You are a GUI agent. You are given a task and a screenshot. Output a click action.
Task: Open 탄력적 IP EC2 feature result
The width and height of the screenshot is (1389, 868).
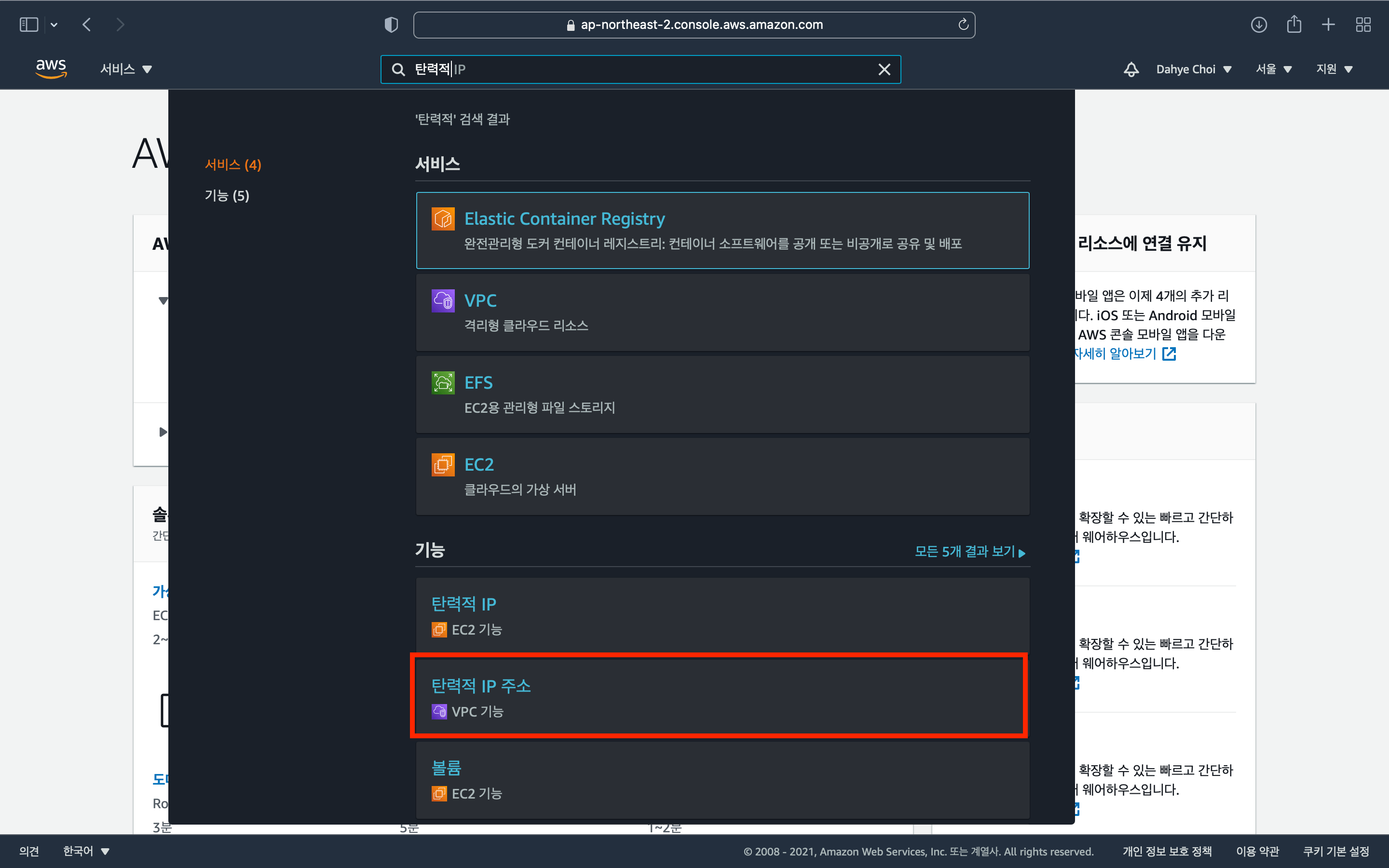(722, 616)
